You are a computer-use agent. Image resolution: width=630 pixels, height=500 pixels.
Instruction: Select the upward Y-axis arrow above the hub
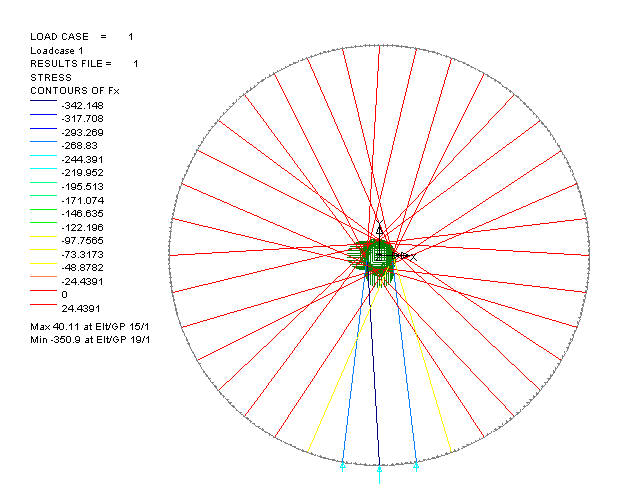(x=379, y=232)
